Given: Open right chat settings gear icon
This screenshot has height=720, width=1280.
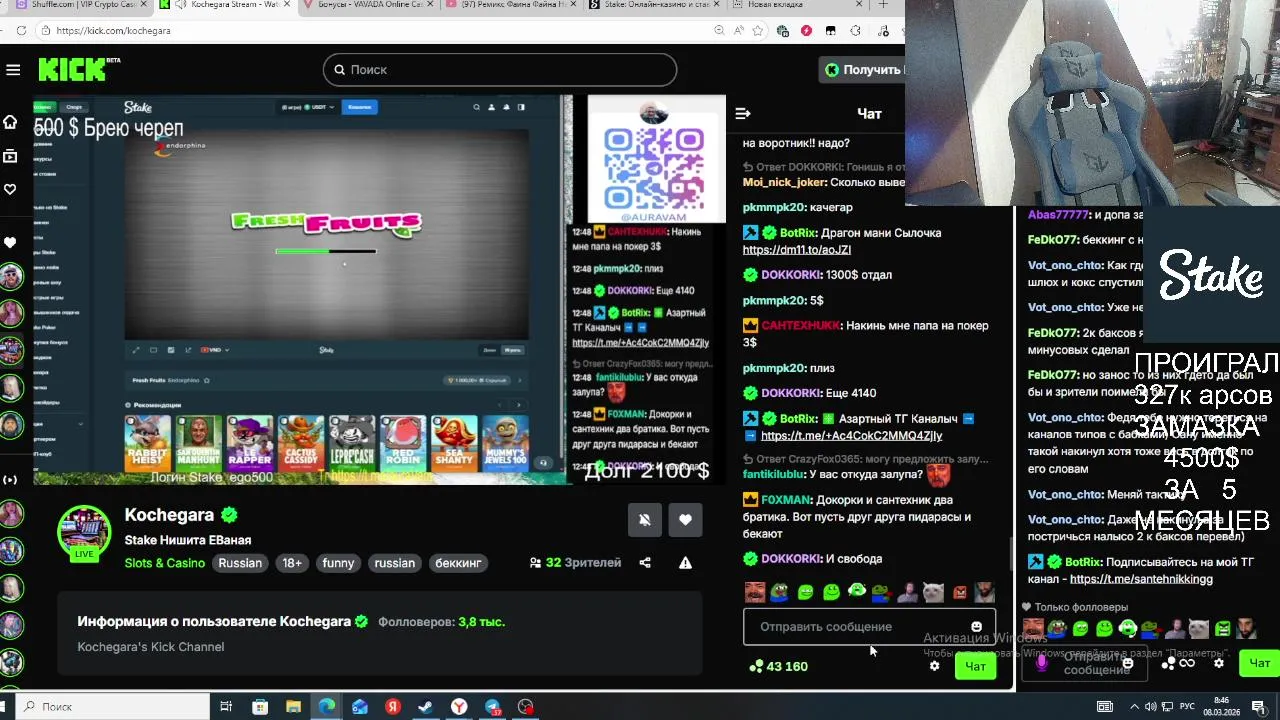Looking at the screenshot, I should [1218, 663].
